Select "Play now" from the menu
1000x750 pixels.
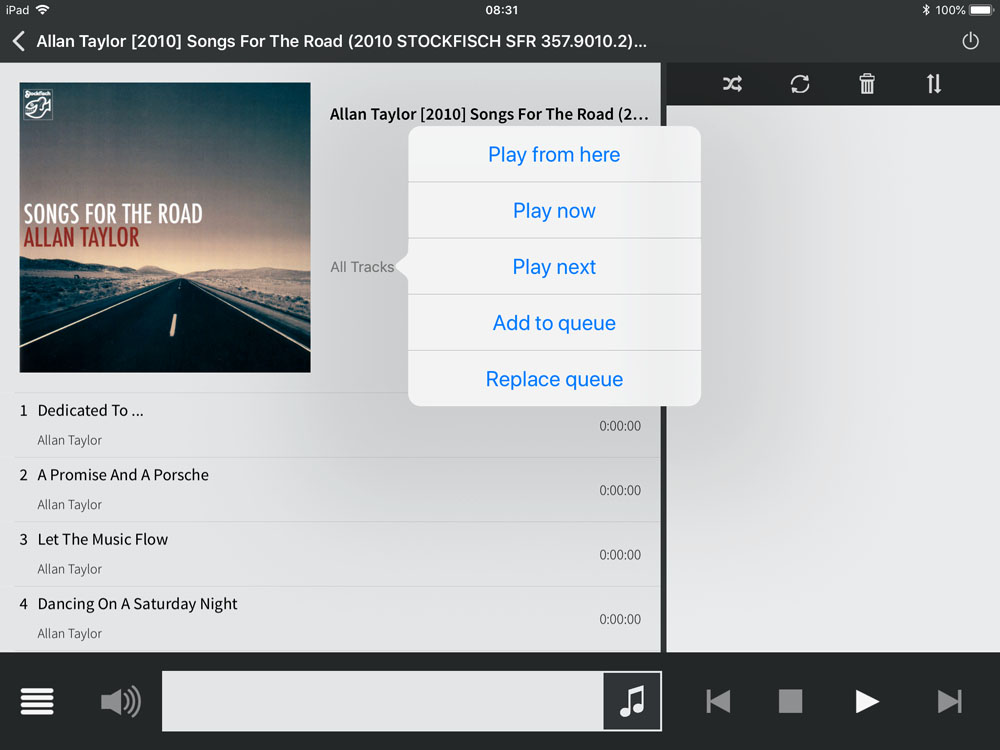click(x=554, y=211)
